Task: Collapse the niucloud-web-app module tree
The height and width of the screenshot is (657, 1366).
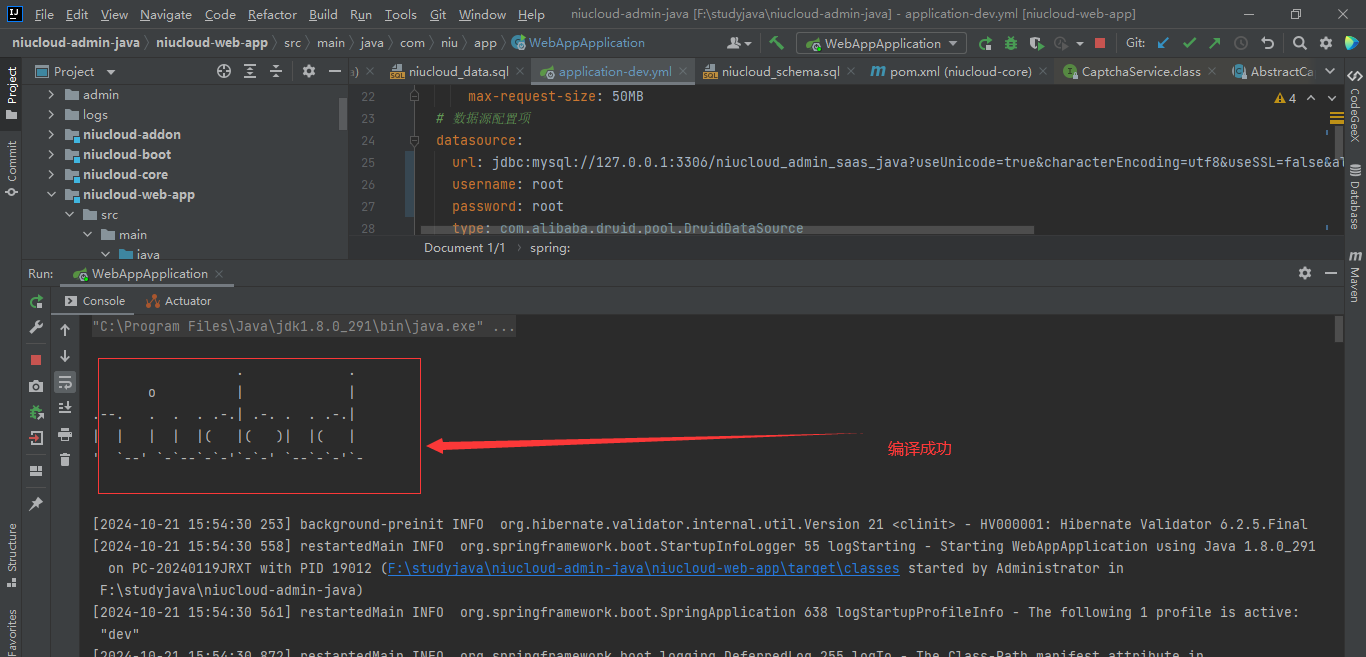Action: tap(51, 194)
